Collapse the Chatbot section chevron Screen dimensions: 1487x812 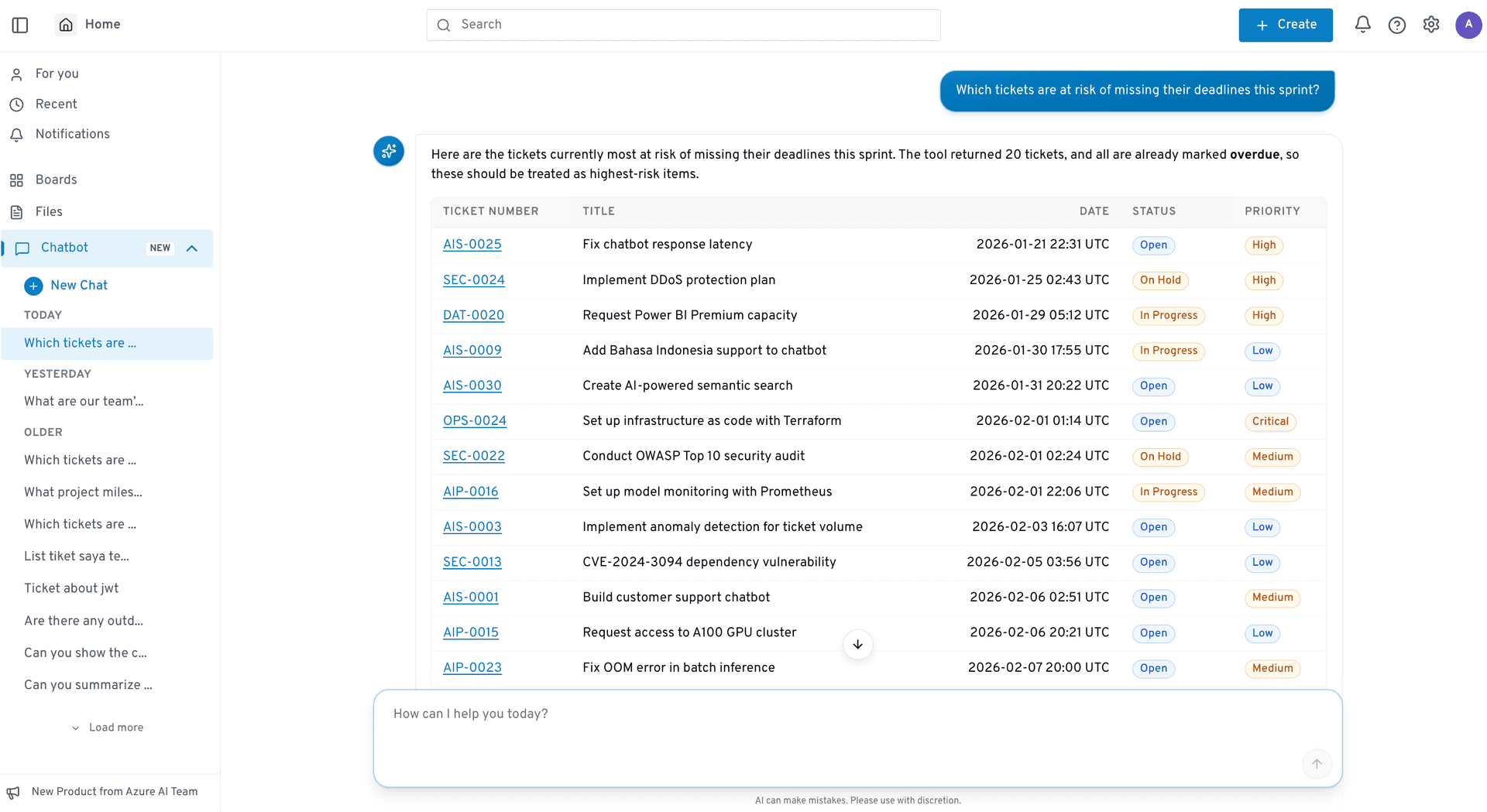pyautogui.click(x=192, y=248)
